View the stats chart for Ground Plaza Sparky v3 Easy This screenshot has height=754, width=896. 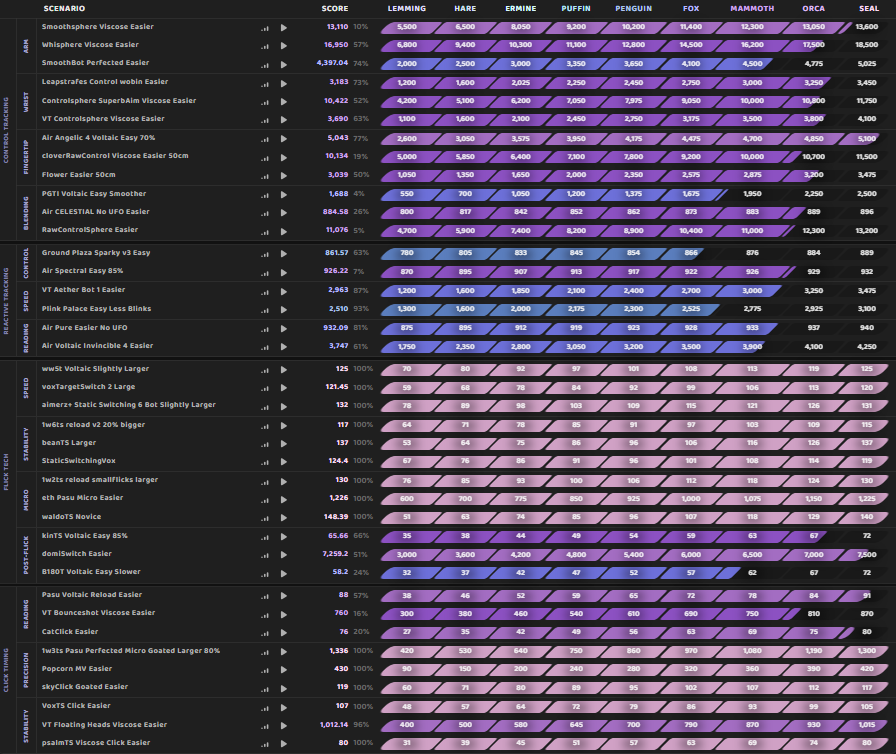265,254
